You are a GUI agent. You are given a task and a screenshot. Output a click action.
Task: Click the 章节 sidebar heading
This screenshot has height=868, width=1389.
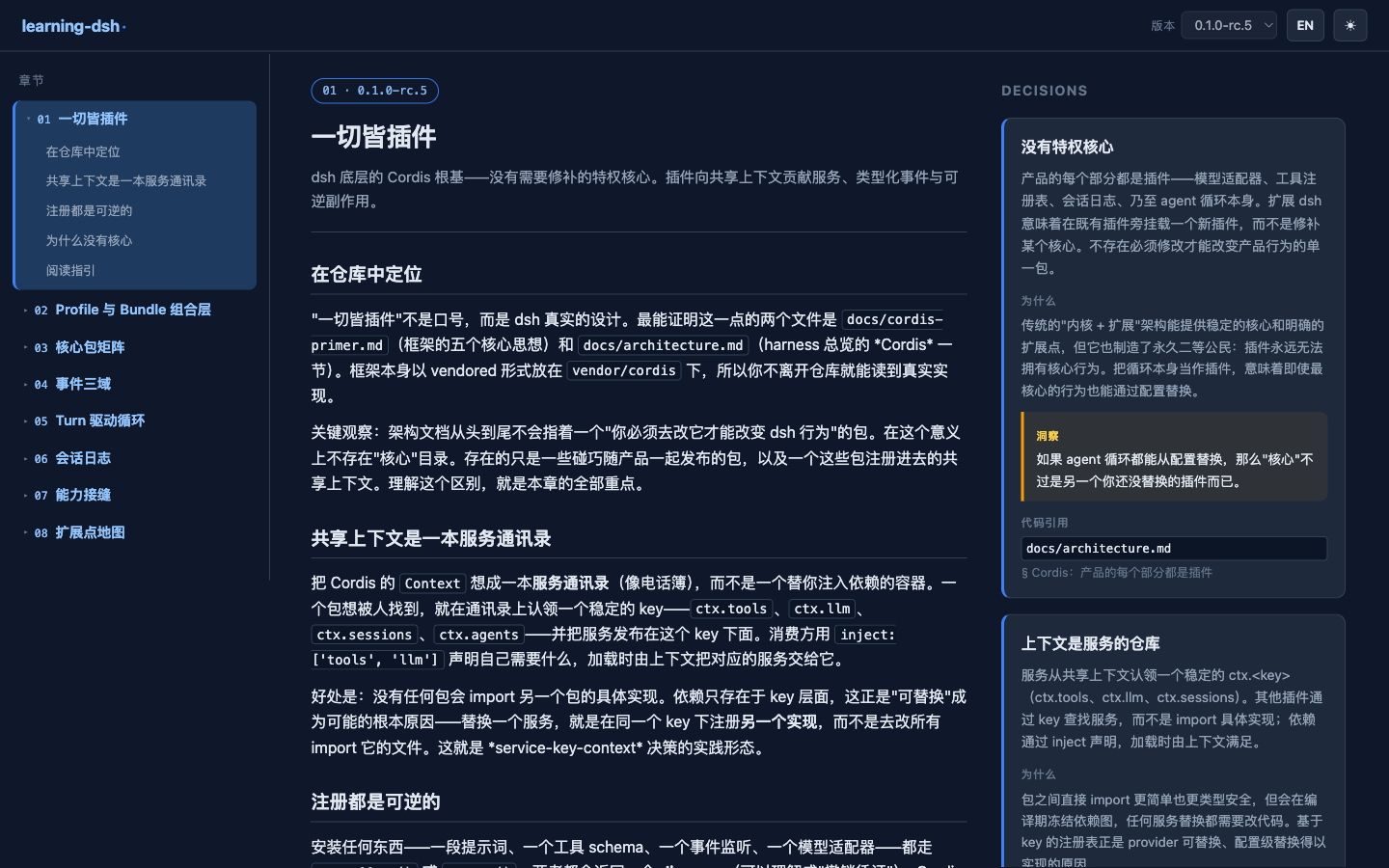[x=31, y=80]
